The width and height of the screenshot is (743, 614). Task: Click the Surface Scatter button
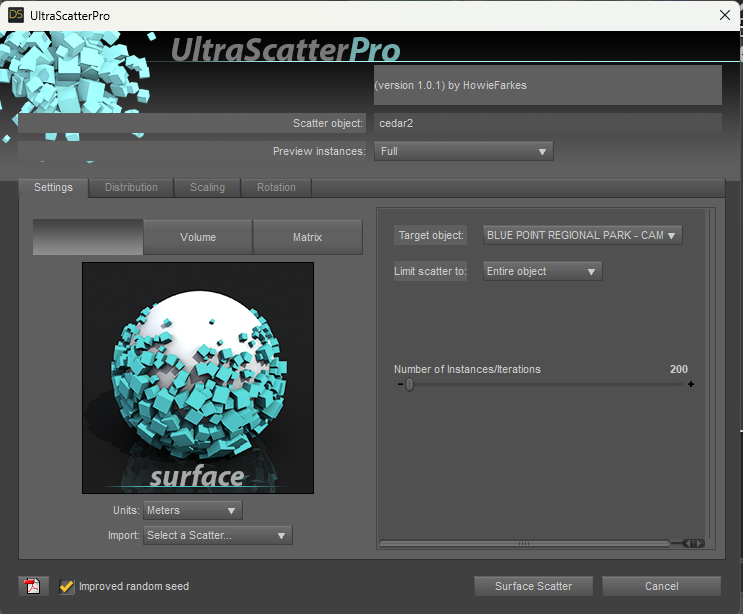(x=534, y=586)
